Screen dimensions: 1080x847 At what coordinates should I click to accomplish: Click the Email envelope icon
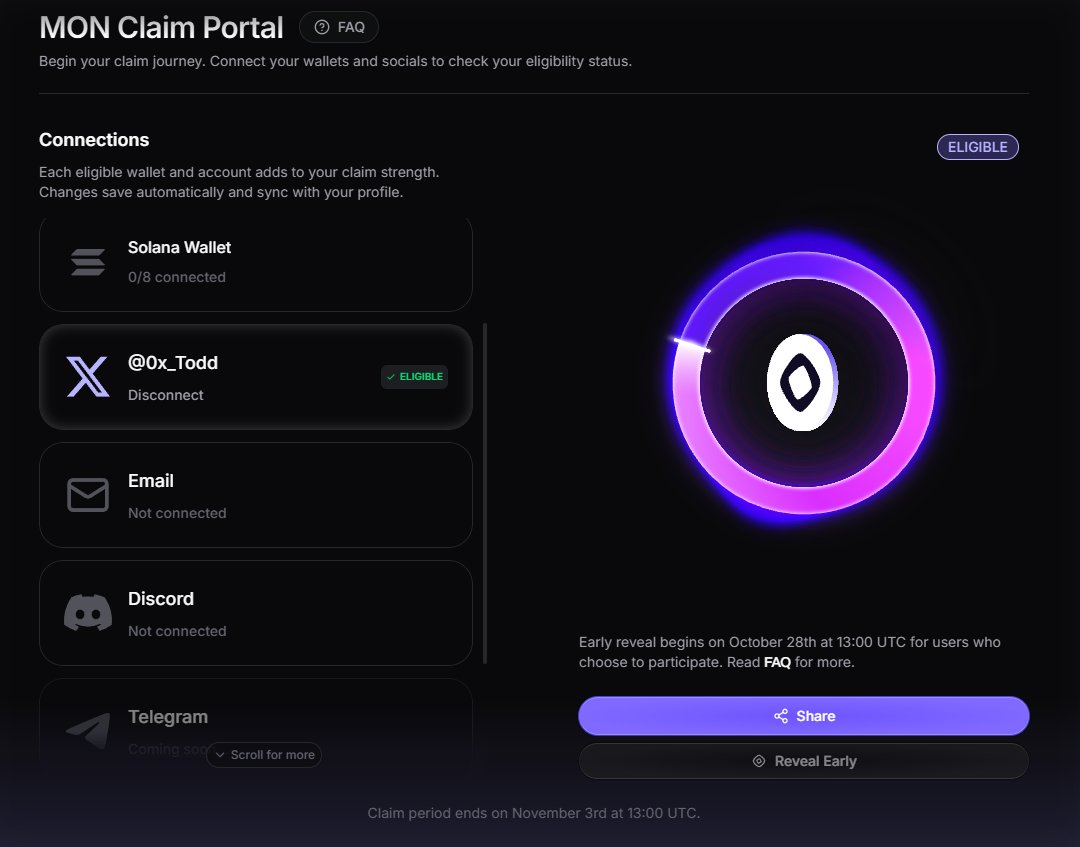coord(88,495)
